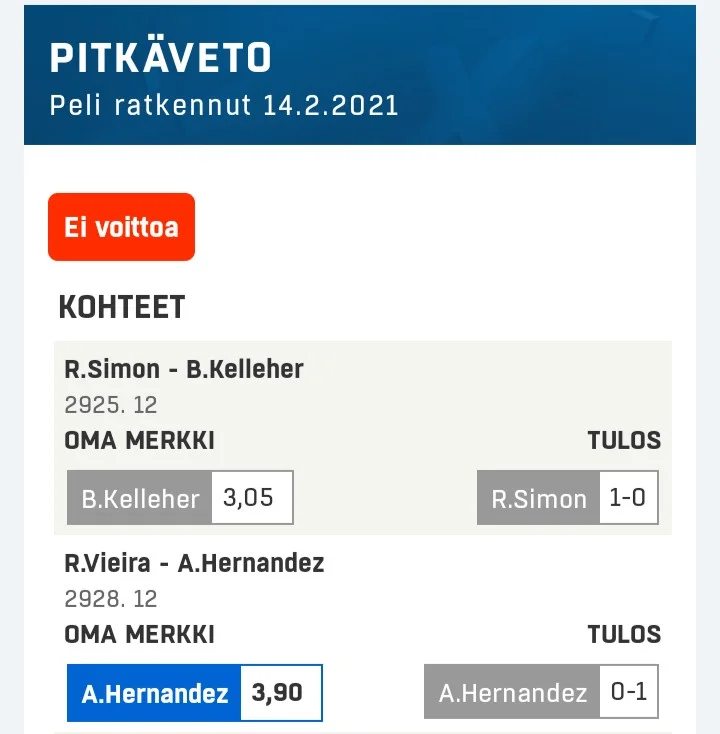Viewport: 720px width, 734px height.
Task: Click TULOS label in the R.Simon match
Action: click(624, 441)
